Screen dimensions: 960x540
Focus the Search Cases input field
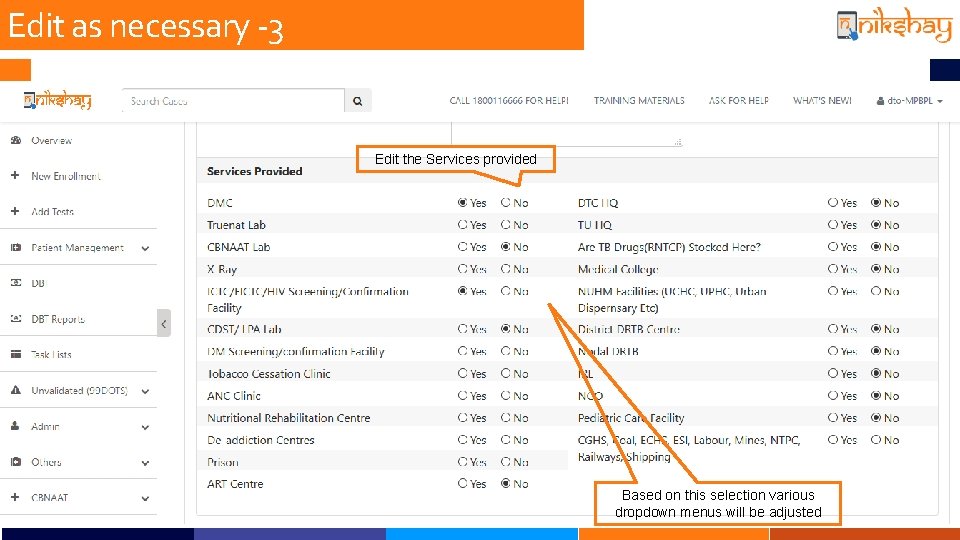point(233,101)
